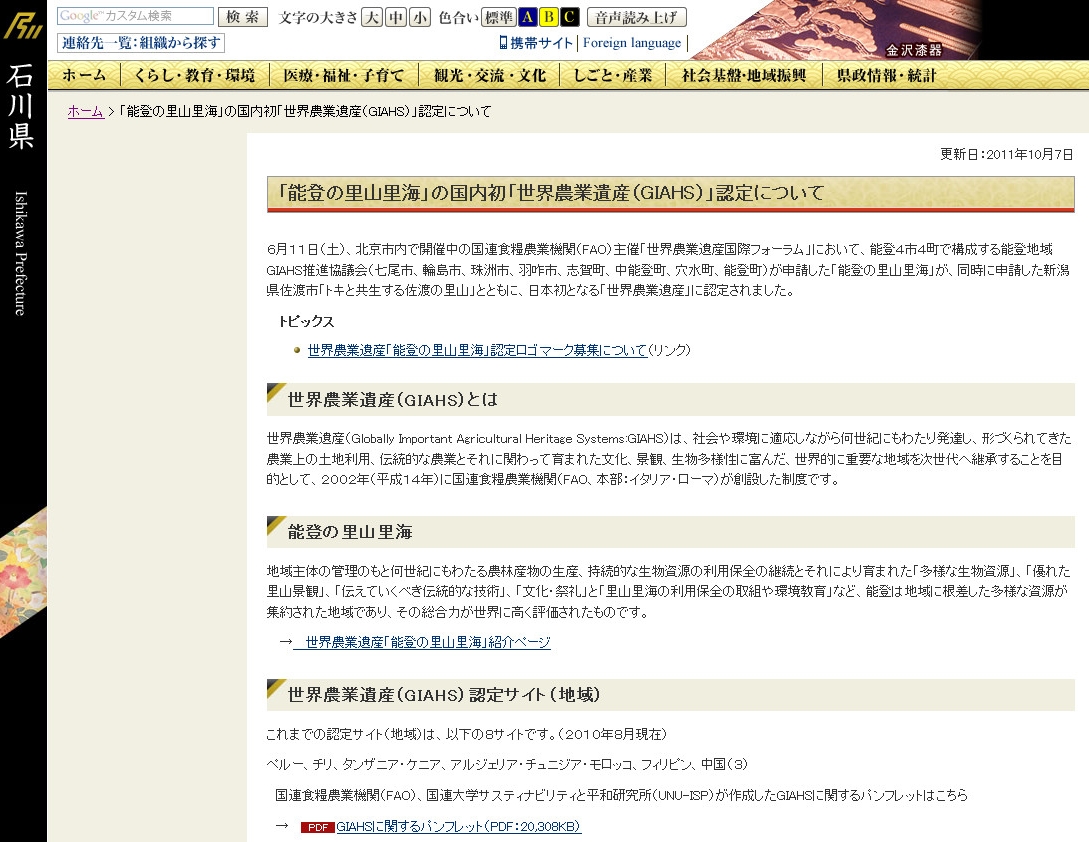Click the mobile phone icon beside 携帯サイト
This screenshot has height=842, width=1089.
click(504, 43)
